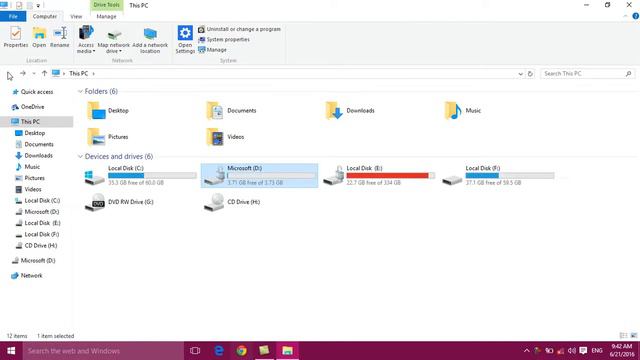Select the Rename ribbon tool
The image size is (640, 360).
point(60,37)
